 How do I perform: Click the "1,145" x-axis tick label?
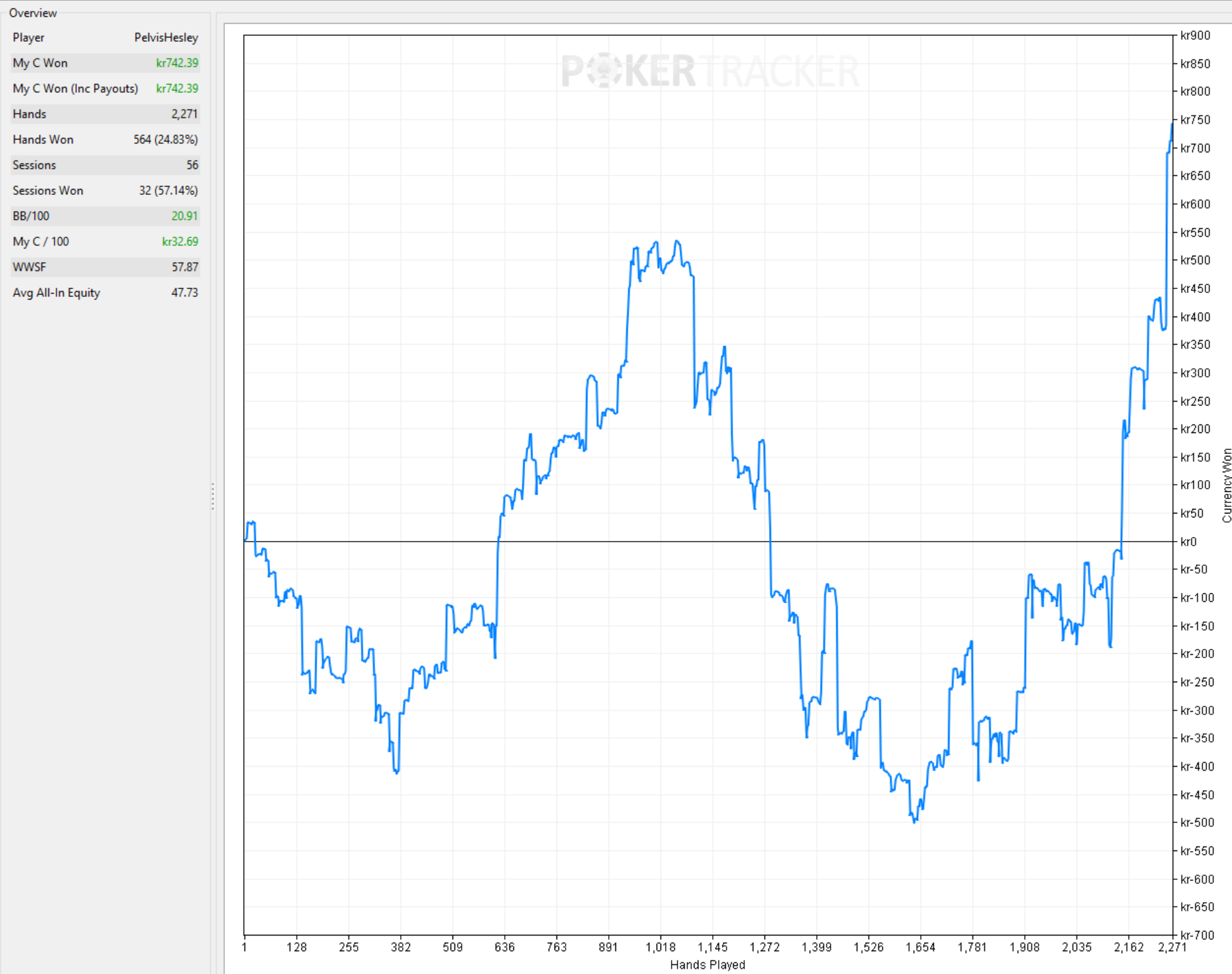point(713,947)
